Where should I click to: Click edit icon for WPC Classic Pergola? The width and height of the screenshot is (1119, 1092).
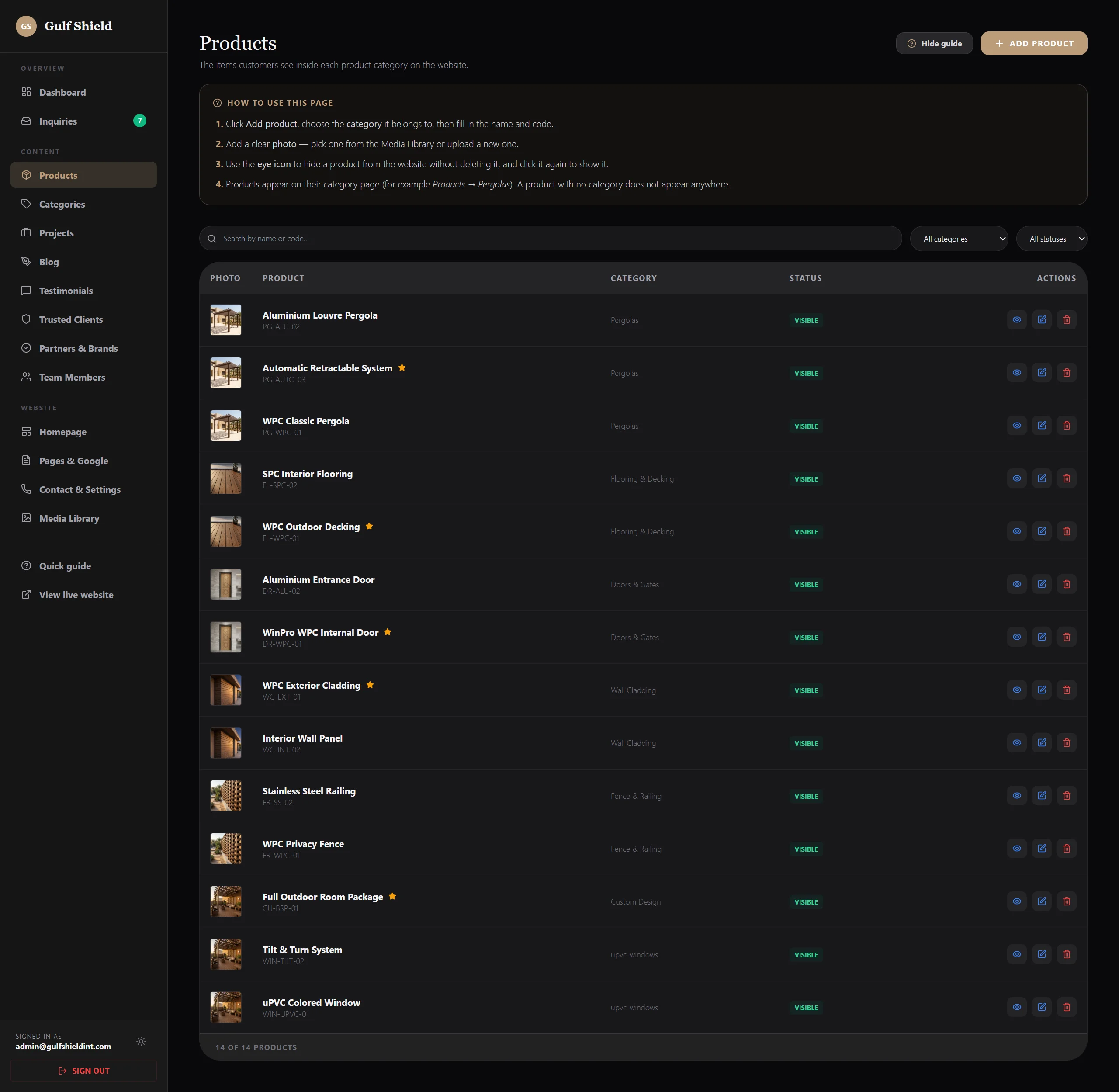coord(1042,426)
